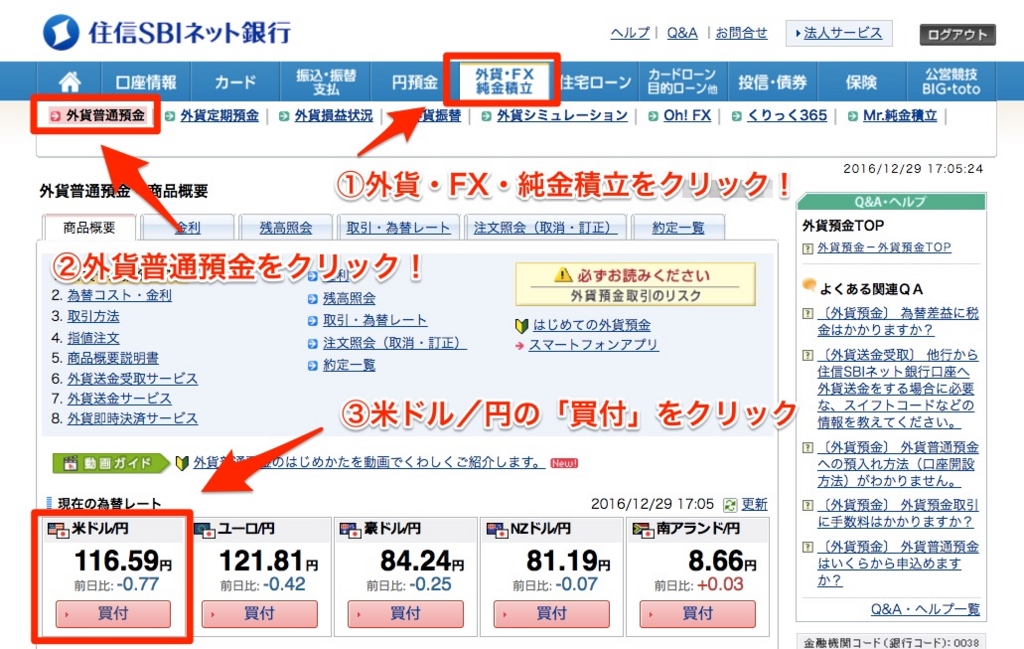Image resolution: width=1024 pixels, height=649 pixels.
Task: Open 保険 menu
Action: click(x=861, y=82)
